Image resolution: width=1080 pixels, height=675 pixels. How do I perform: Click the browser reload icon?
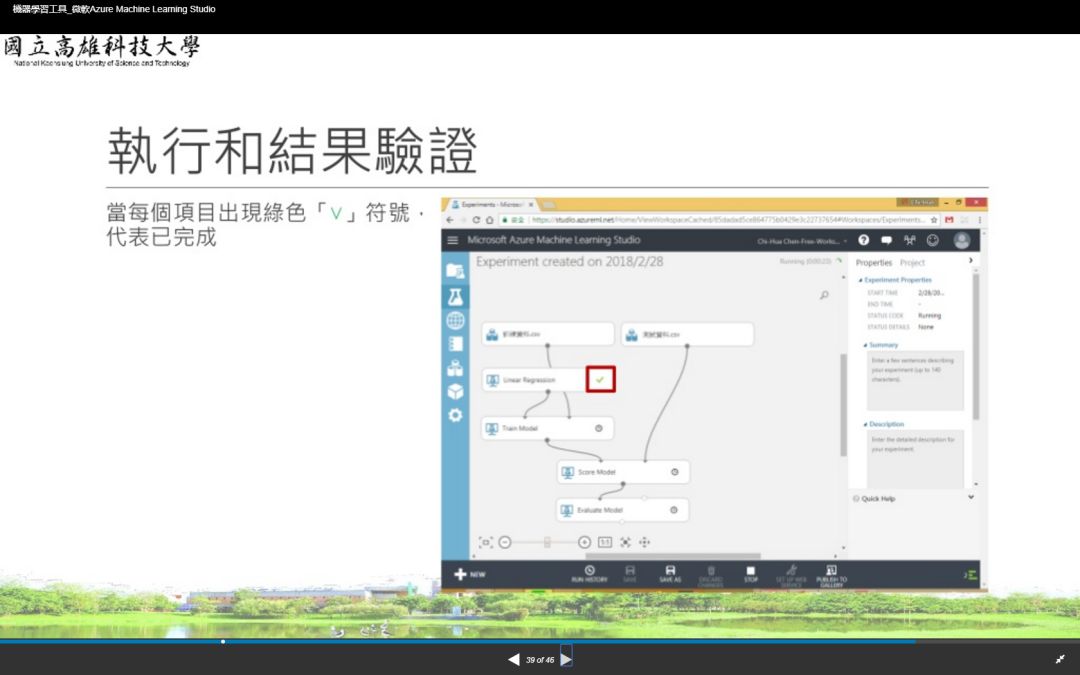click(476, 220)
